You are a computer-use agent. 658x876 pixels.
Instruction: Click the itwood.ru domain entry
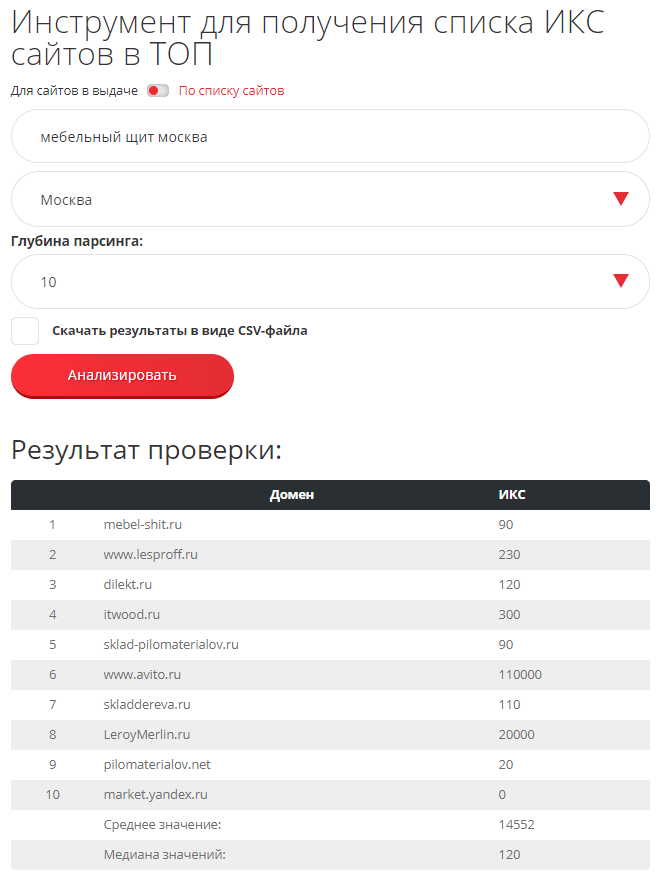pos(132,615)
